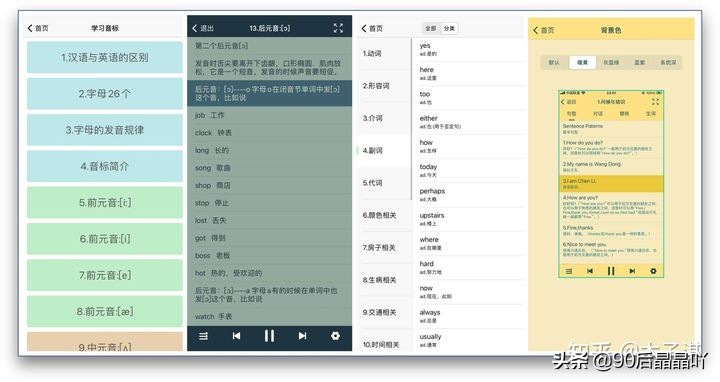
Task: Play the line 'shop 商店'
Action: coord(270,185)
